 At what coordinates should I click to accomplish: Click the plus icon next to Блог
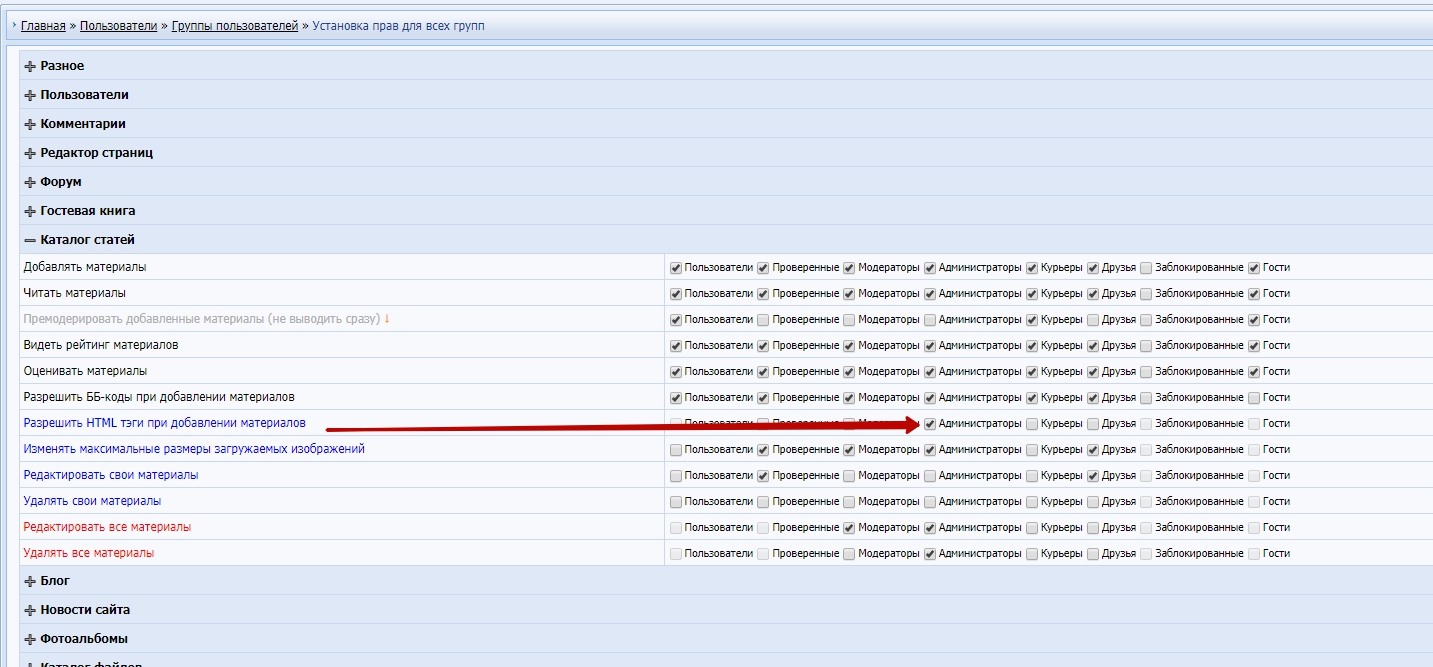click(30, 581)
